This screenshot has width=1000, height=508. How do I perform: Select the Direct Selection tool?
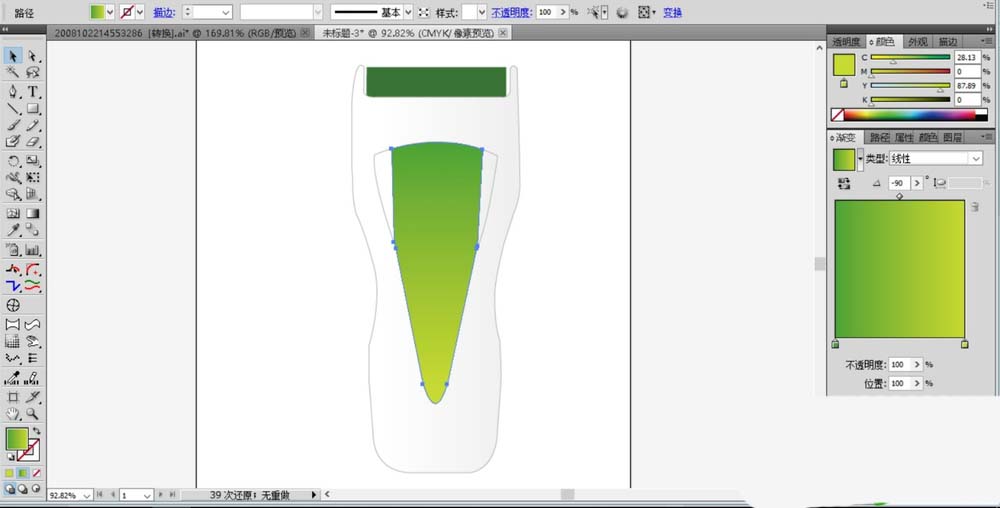tap(33, 56)
